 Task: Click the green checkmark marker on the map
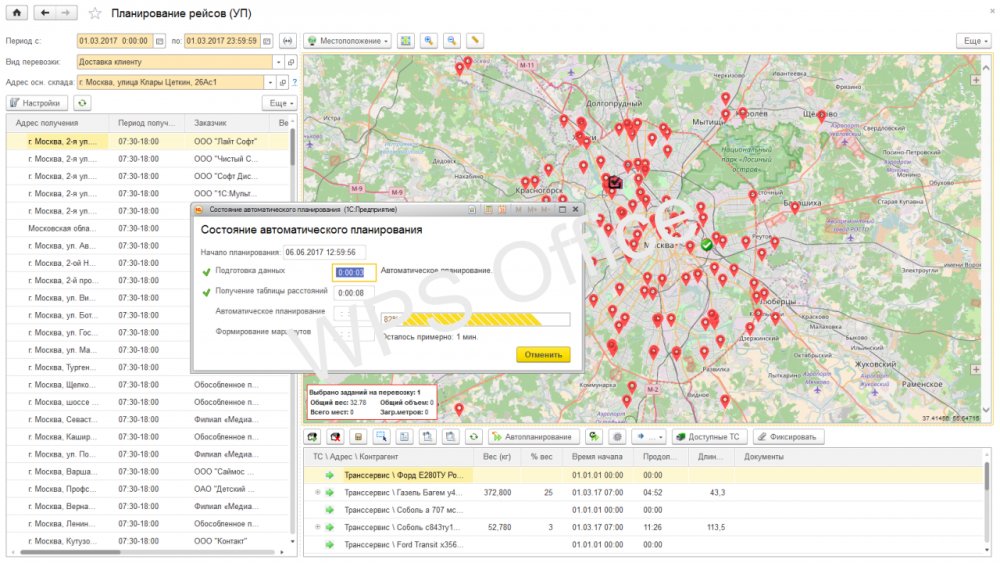click(x=707, y=244)
